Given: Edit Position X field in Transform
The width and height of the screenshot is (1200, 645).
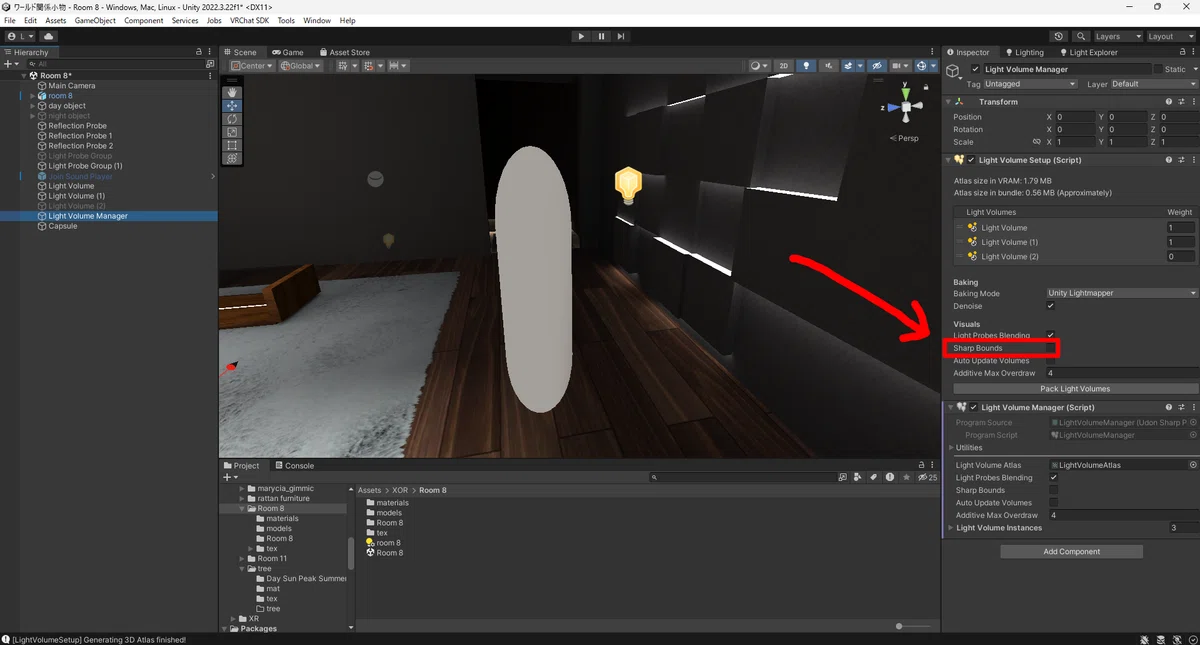Looking at the screenshot, I should point(1075,117).
